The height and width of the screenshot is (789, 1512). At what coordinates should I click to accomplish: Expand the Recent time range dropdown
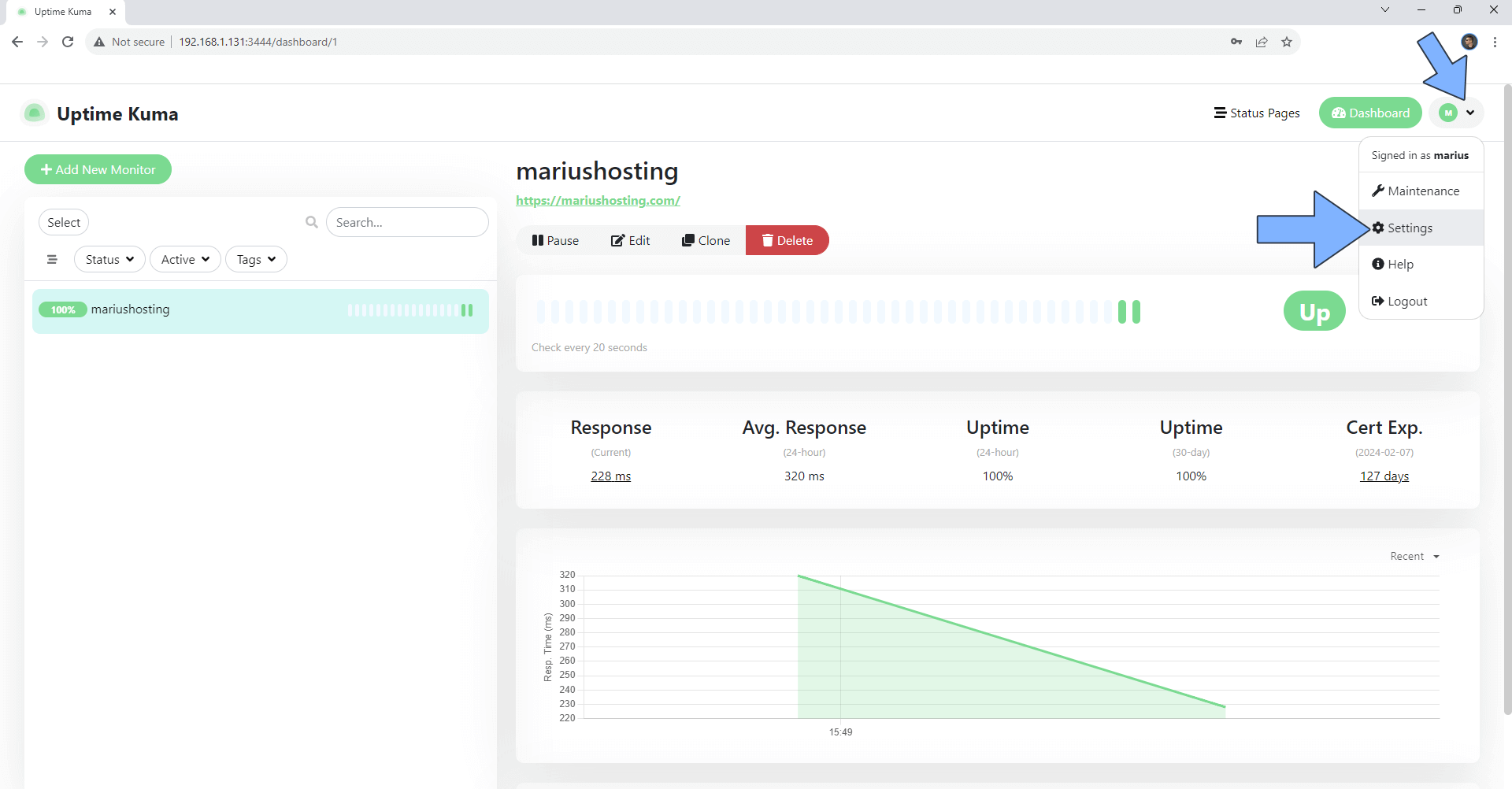tap(1413, 556)
